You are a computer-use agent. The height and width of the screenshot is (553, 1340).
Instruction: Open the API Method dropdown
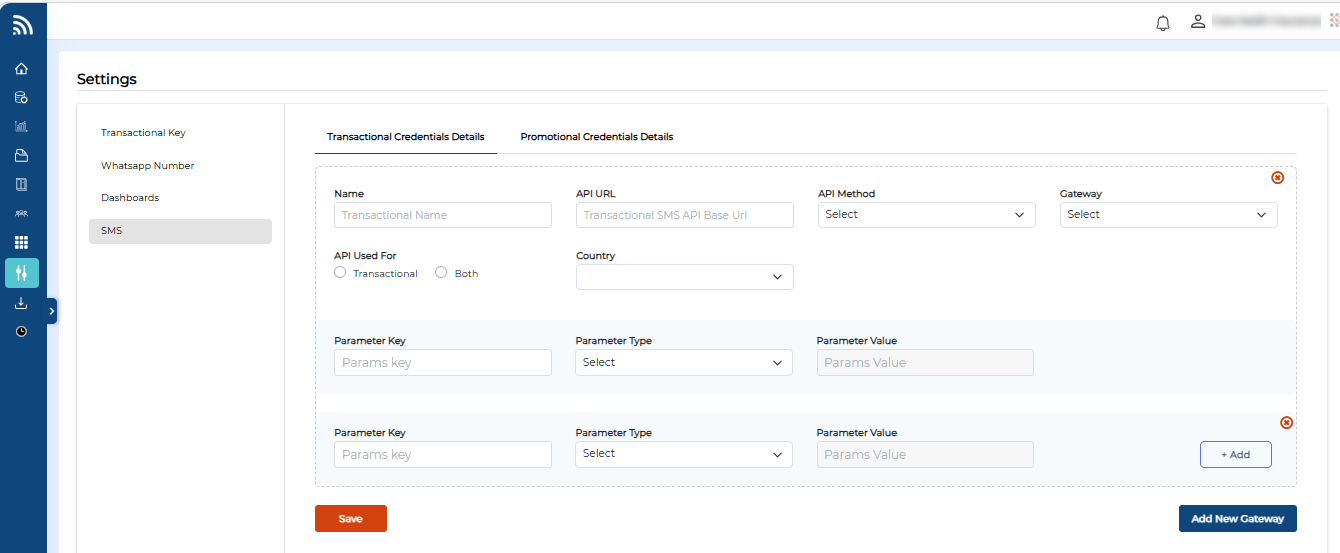(x=926, y=215)
